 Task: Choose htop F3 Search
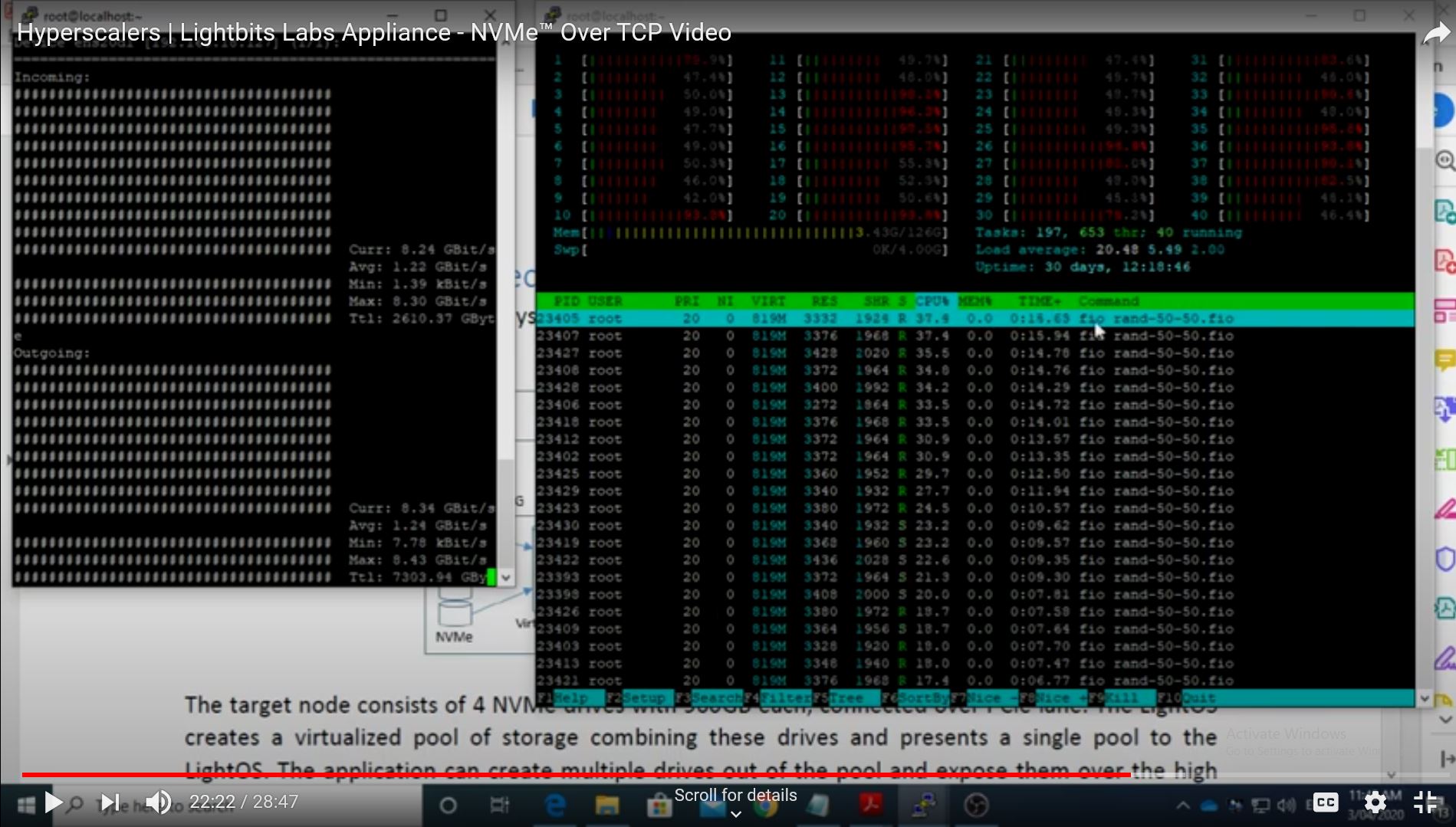[x=709, y=698]
